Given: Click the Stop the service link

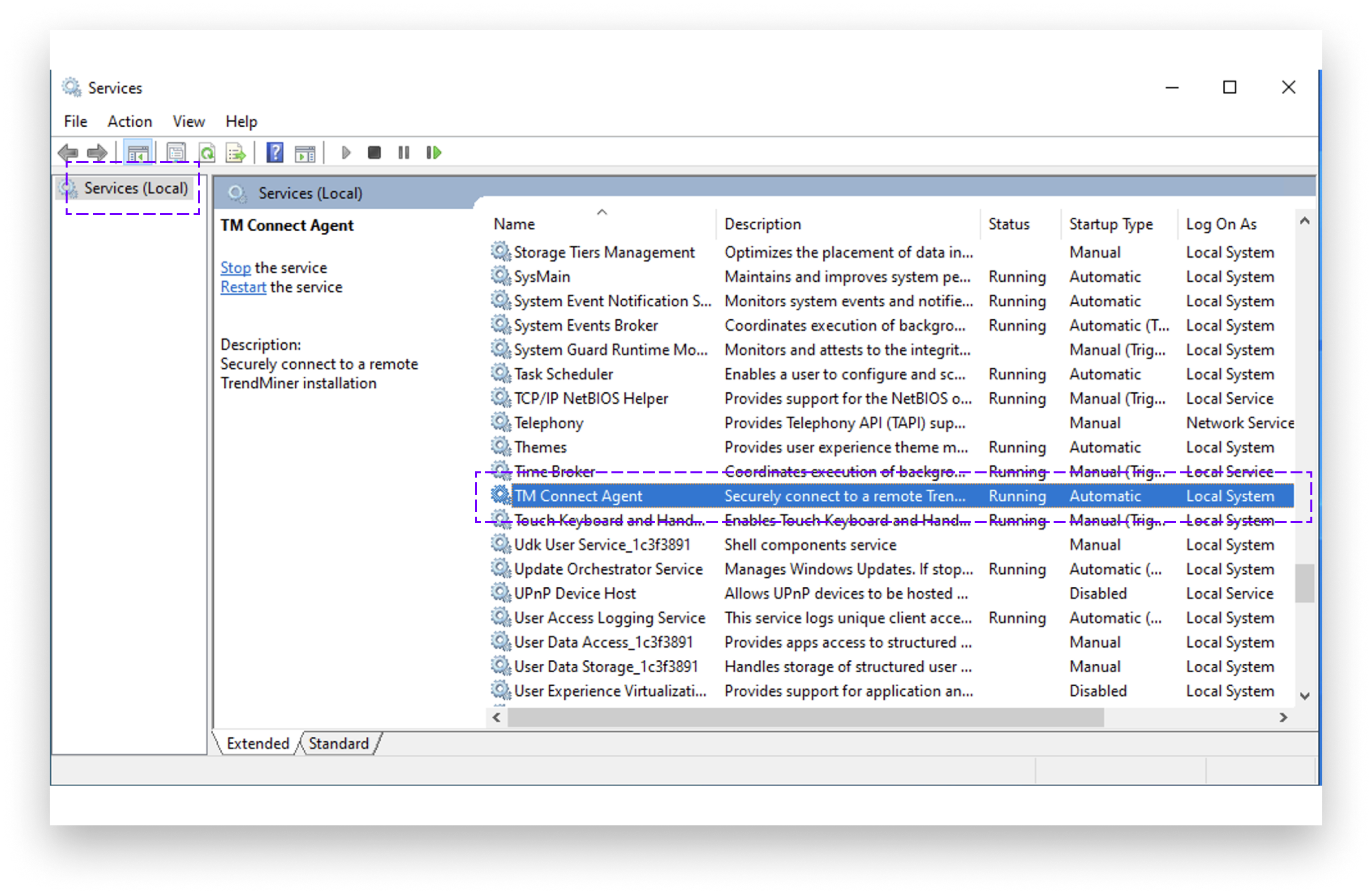Looking at the screenshot, I should click(x=235, y=268).
